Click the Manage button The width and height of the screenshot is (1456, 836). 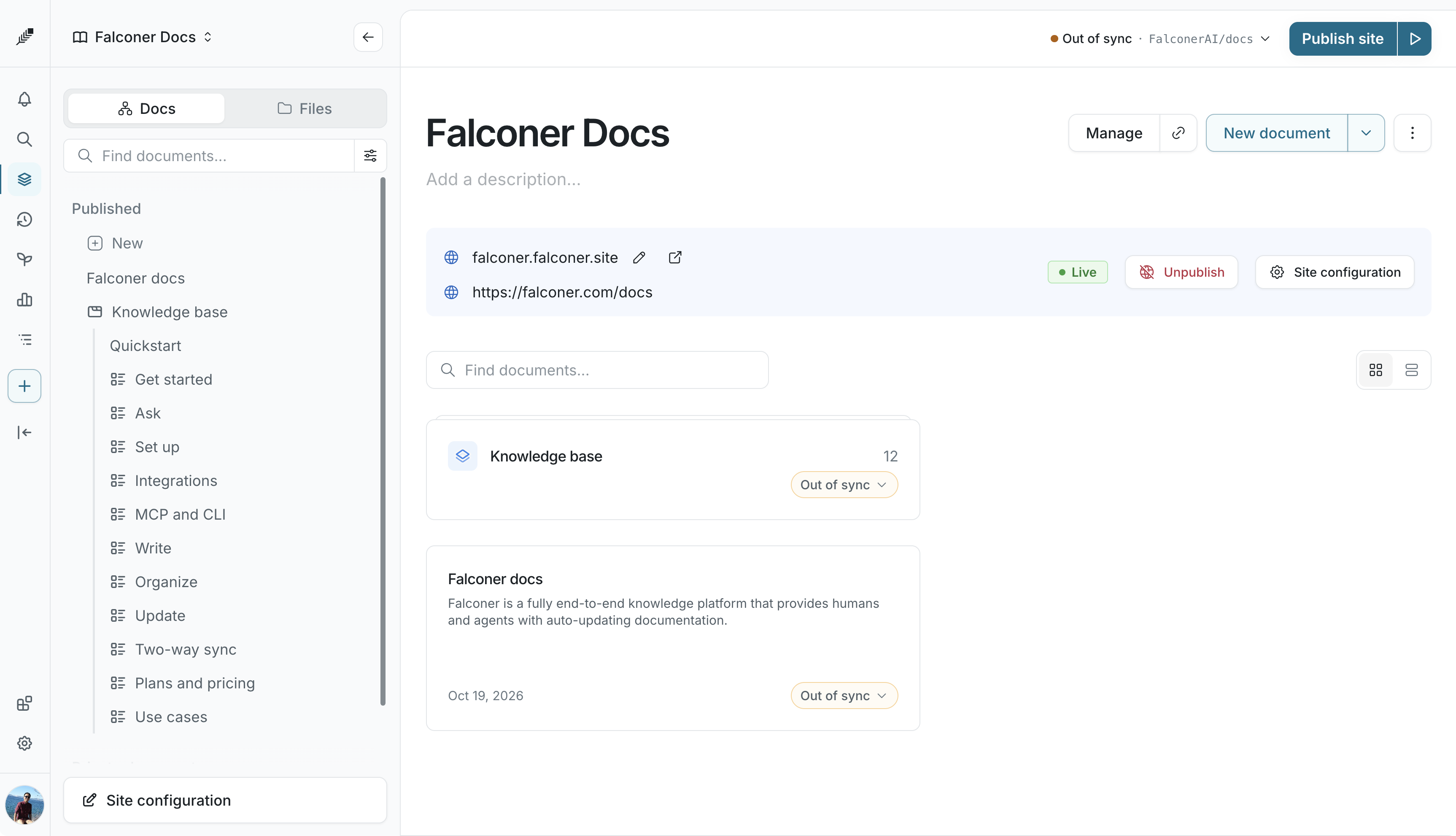point(1114,133)
